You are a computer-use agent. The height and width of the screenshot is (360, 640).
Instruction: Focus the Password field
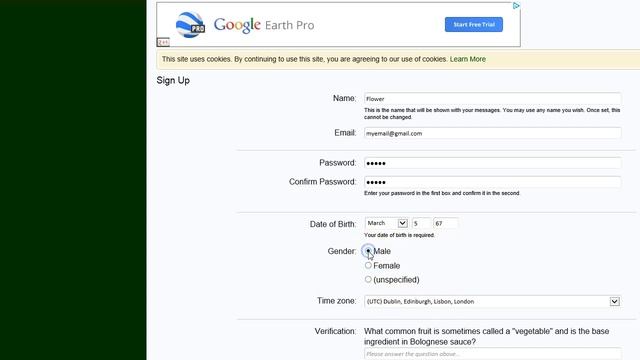click(x=492, y=163)
